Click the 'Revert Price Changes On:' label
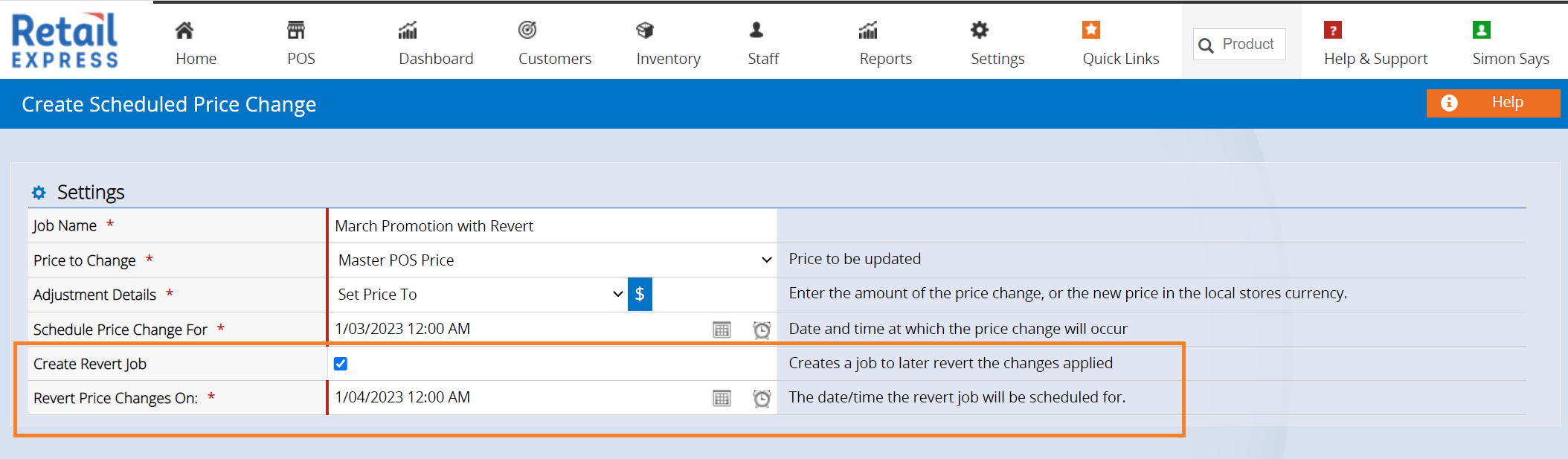Image resolution: width=1568 pixels, height=459 pixels. 115,398
